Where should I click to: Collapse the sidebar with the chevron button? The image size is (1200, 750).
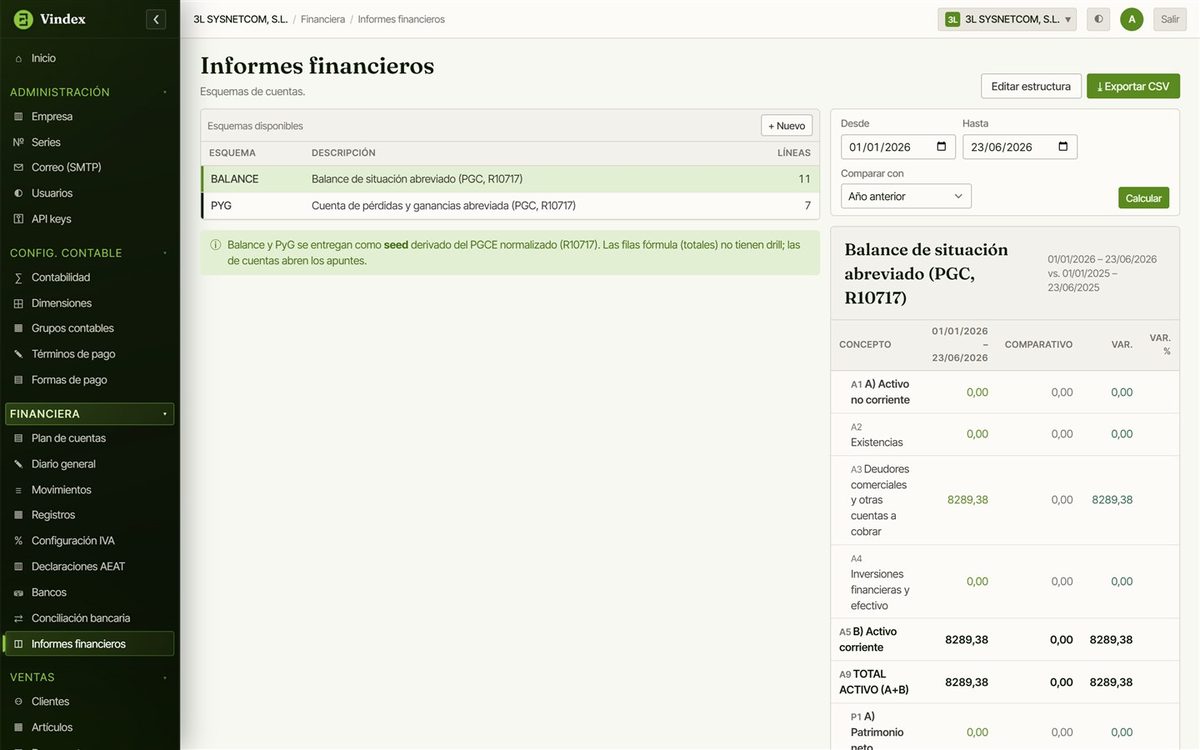pyautogui.click(x=155, y=19)
